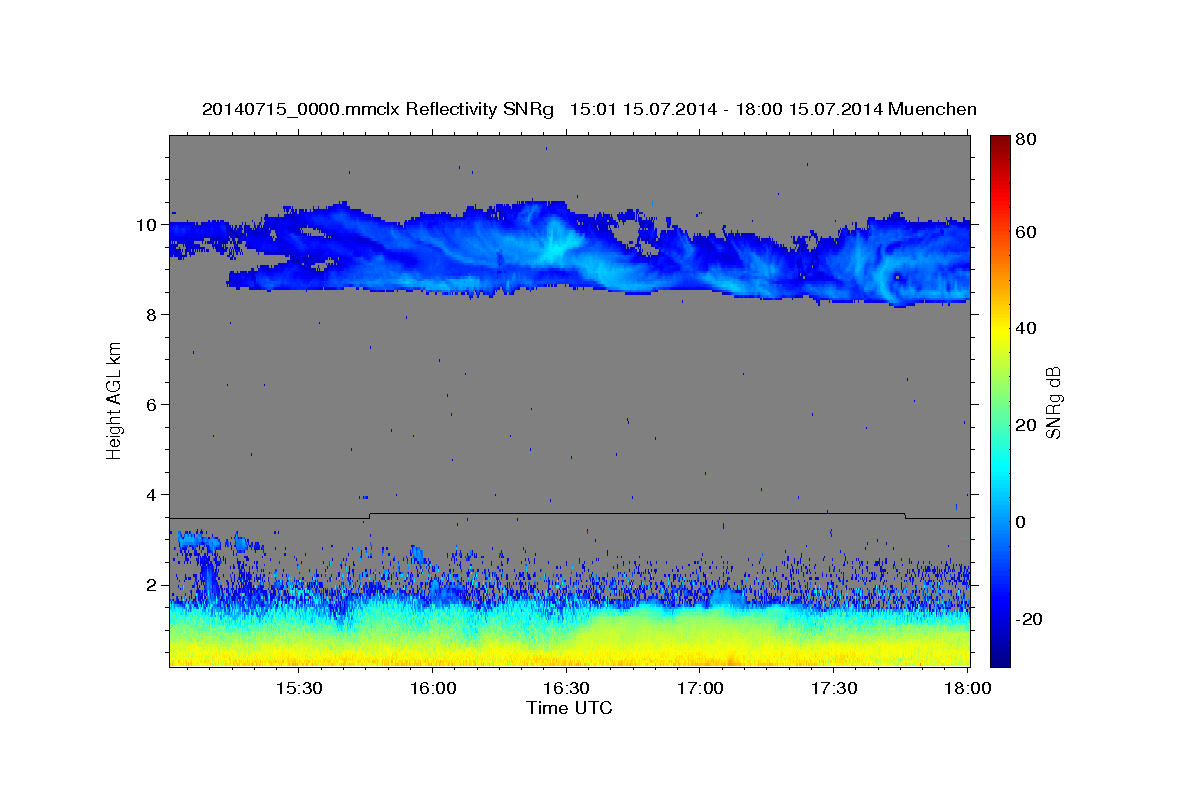Click the dark red top of colorbar

point(1000,142)
